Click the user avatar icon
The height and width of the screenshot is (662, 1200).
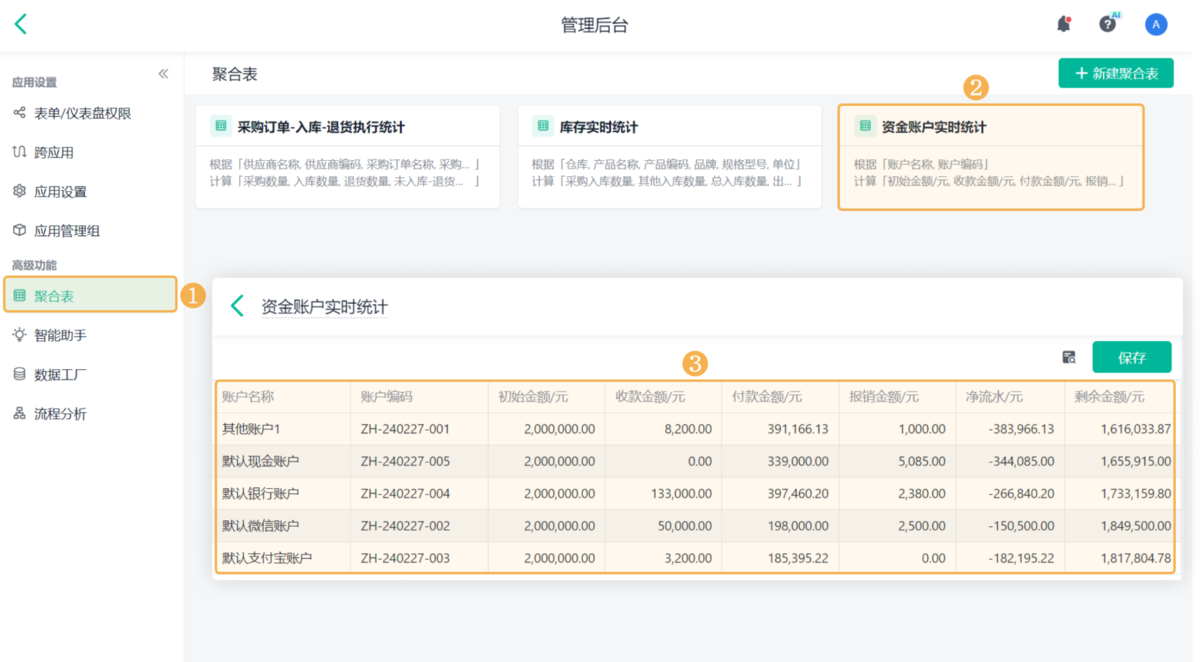(x=1156, y=25)
